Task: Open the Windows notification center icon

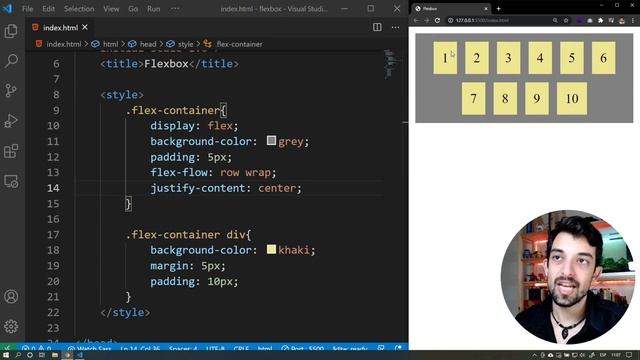Action: click(x=629, y=355)
